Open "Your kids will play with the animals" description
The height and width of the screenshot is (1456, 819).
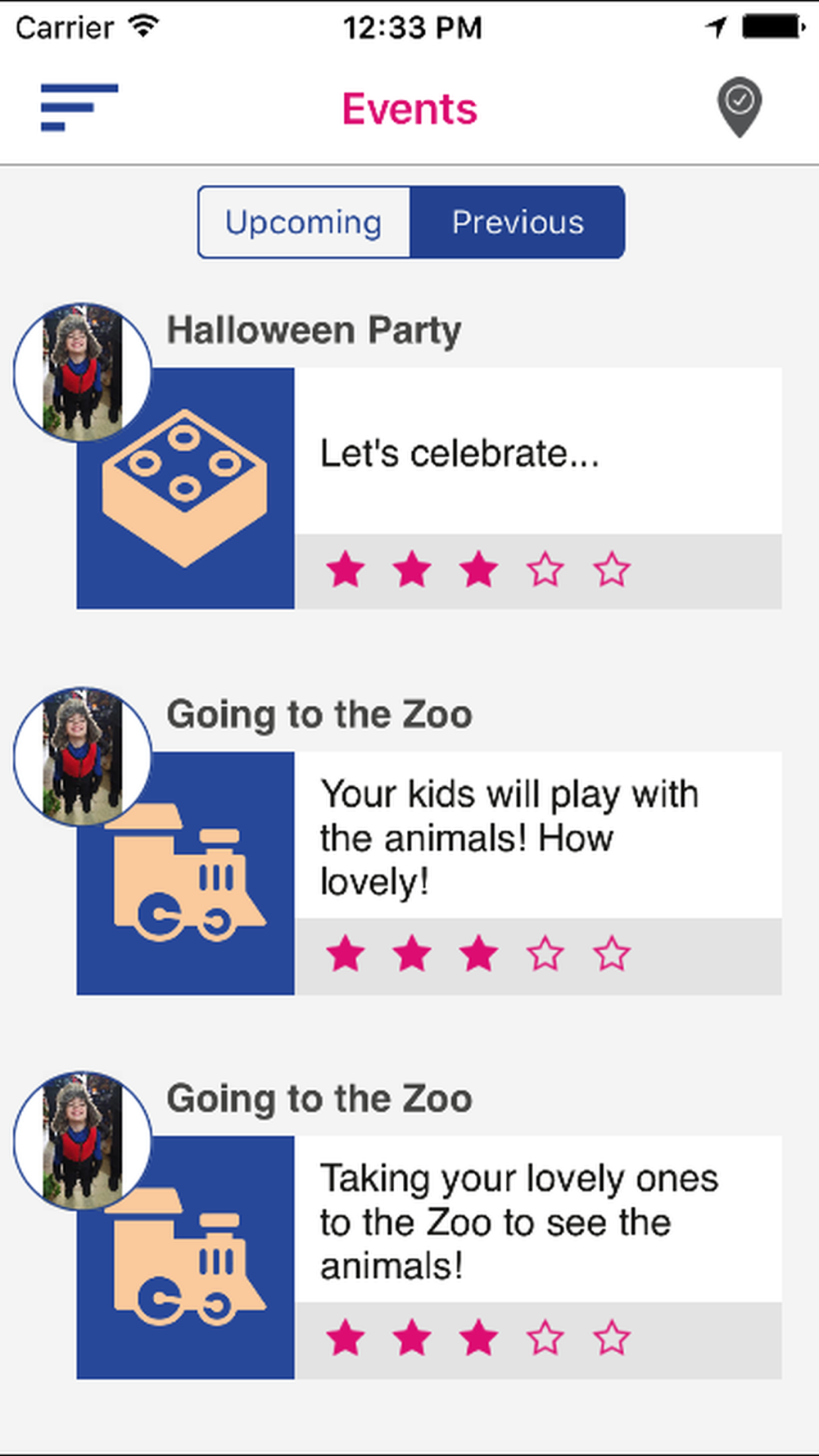tap(508, 838)
